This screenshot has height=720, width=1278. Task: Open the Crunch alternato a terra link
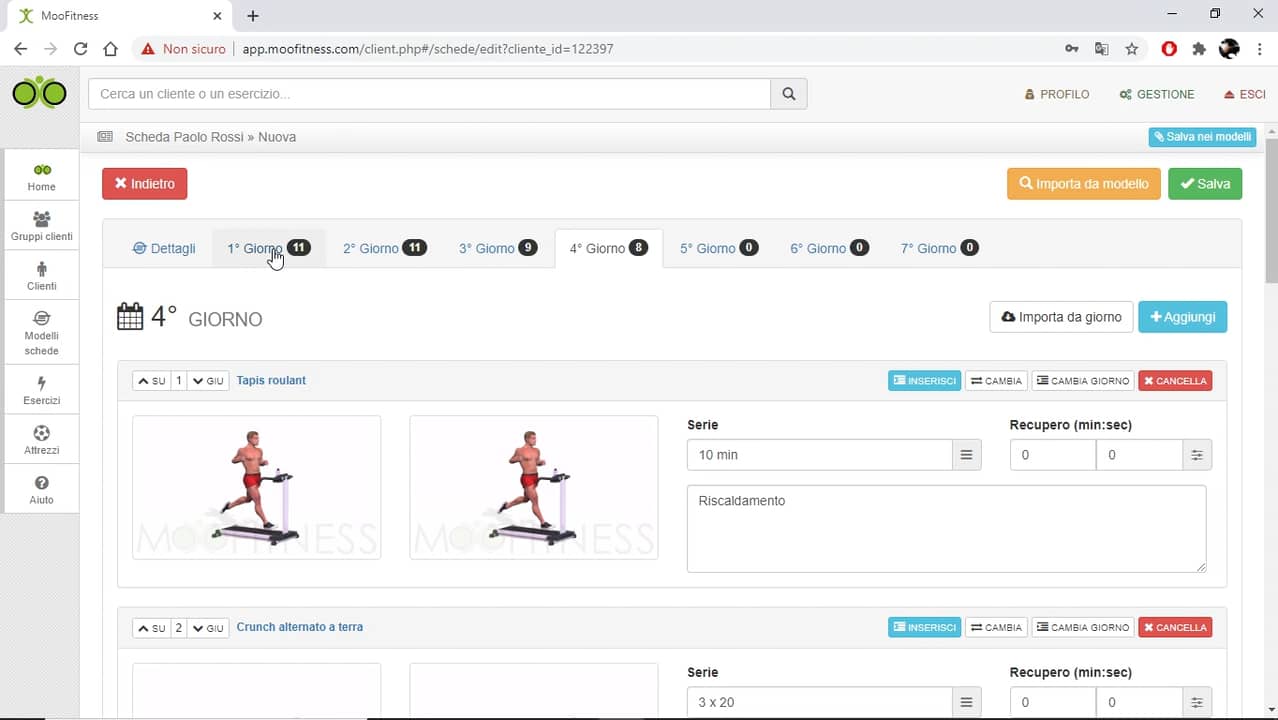pyautogui.click(x=300, y=627)
